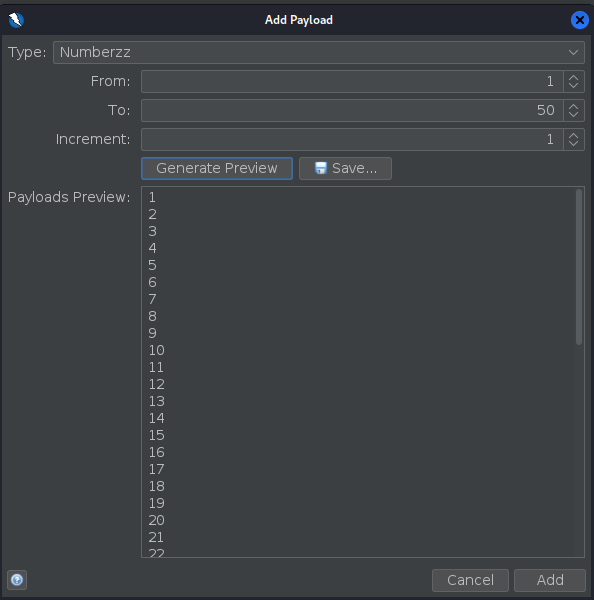Viewport: 594px width, 600px height.
Task: Select payload line 10 in preview
Action: tap(157, 350)
